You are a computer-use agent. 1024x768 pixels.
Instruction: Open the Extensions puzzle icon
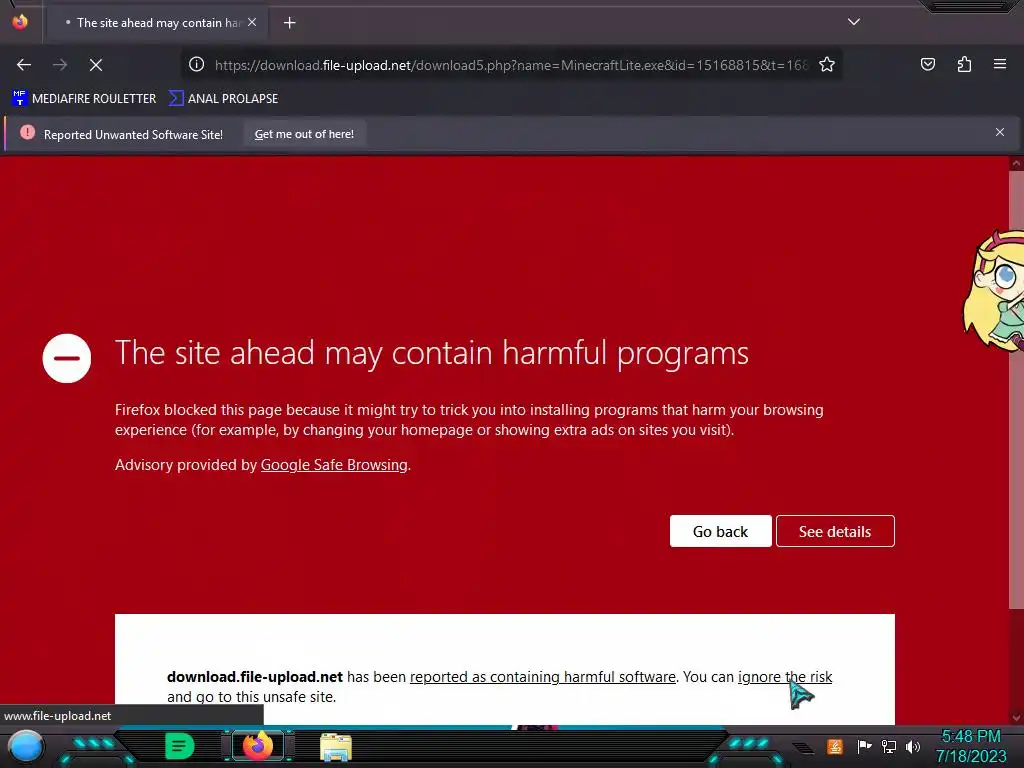pyautogui.click(x=964, y=64)
